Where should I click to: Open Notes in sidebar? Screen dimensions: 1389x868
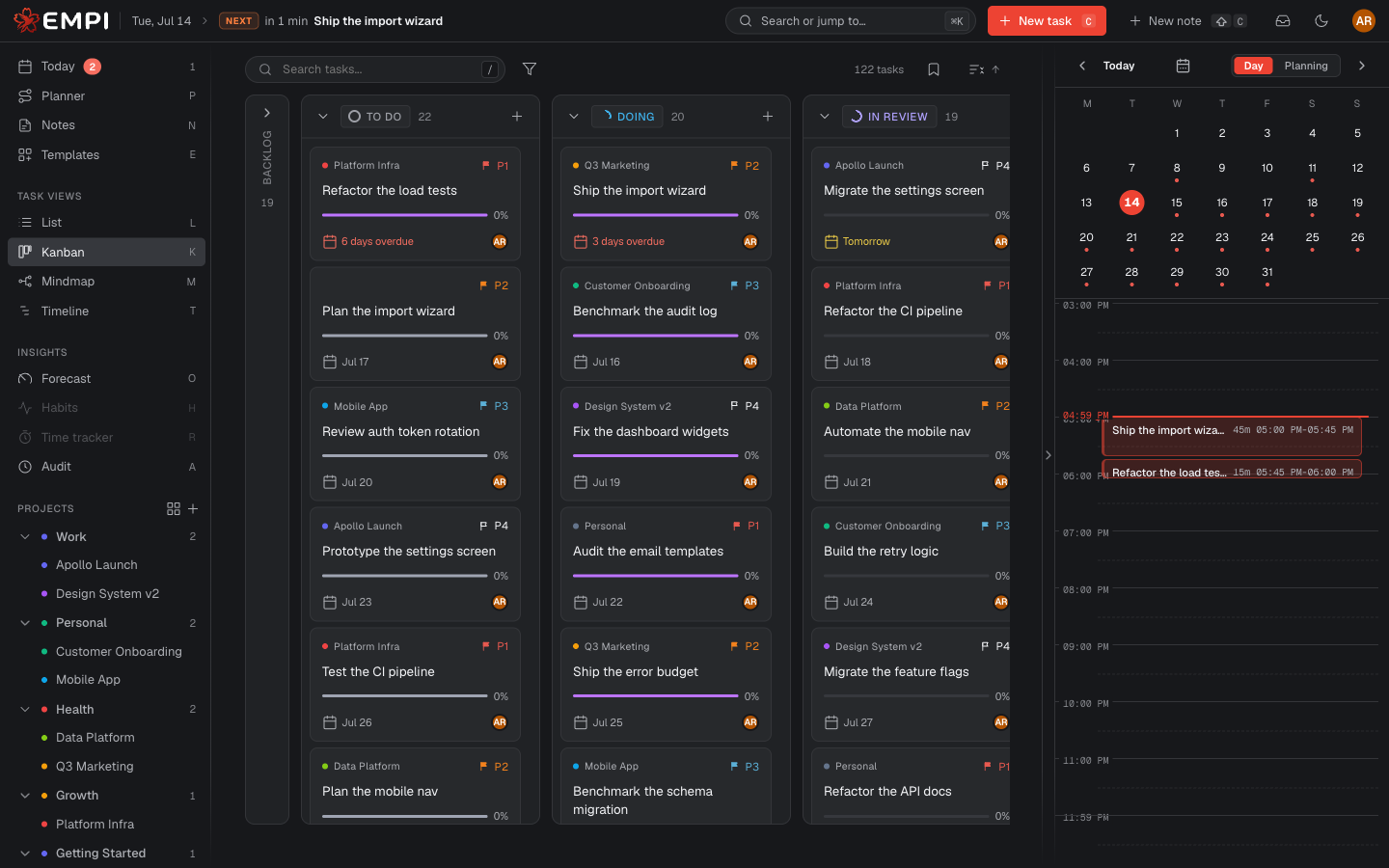coord(106,125)
